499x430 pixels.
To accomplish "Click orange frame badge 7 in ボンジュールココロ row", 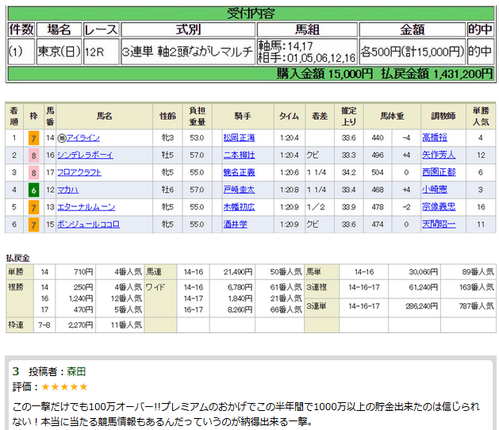I will pos(34,225).
